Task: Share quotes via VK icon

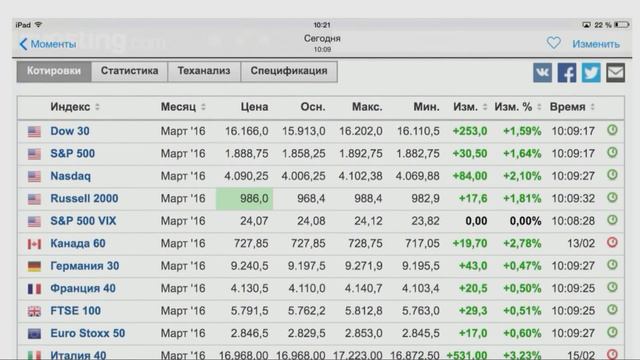Action: point(542,73)
